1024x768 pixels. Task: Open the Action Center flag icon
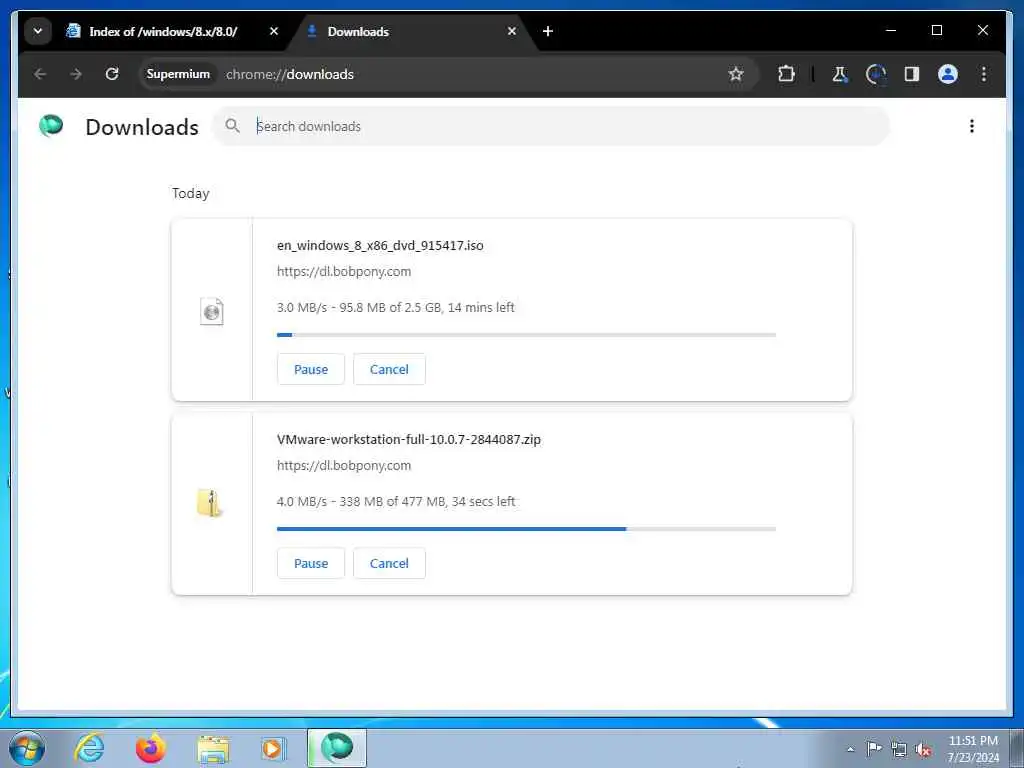click(874, 748)
